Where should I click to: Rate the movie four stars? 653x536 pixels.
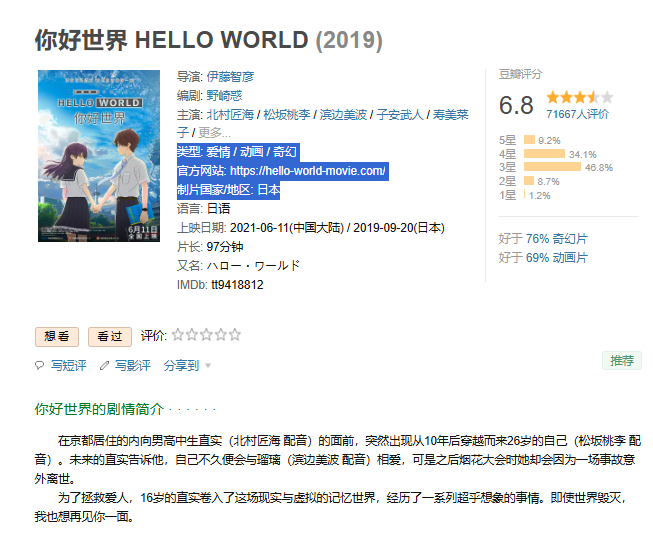coord(221,335)
